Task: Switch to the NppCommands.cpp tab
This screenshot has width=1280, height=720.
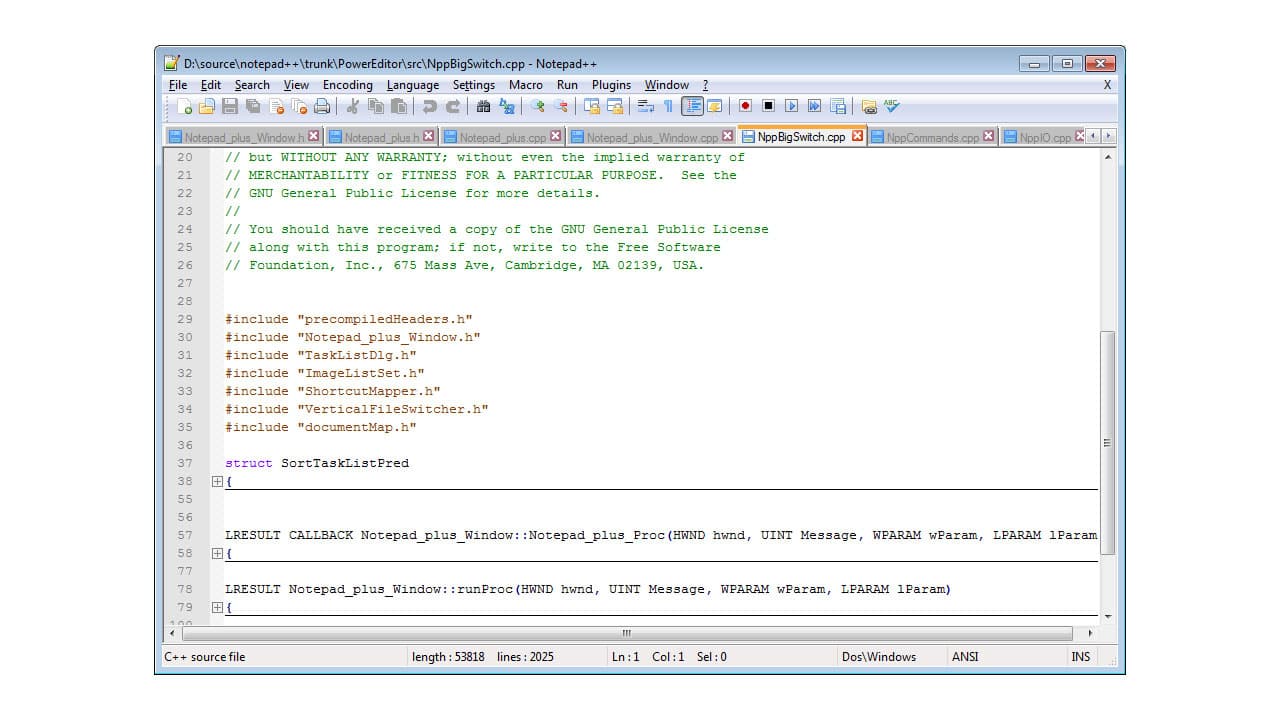Action: (x=932, y=137)
